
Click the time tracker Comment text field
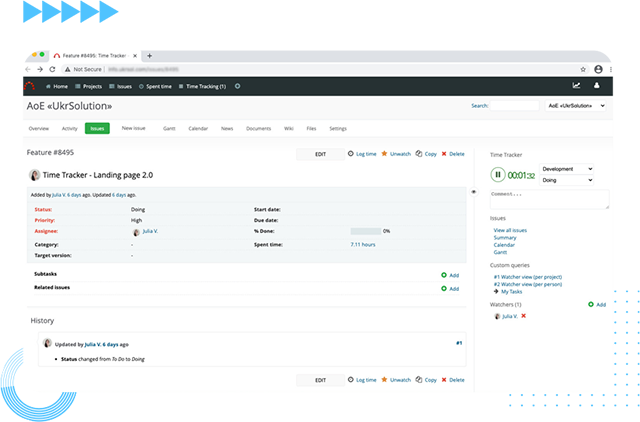549,199
